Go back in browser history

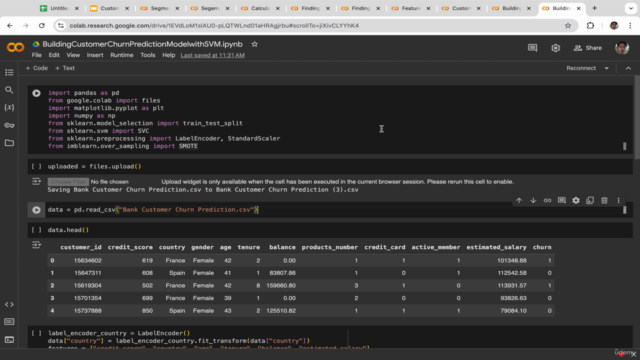pos(10,26)
